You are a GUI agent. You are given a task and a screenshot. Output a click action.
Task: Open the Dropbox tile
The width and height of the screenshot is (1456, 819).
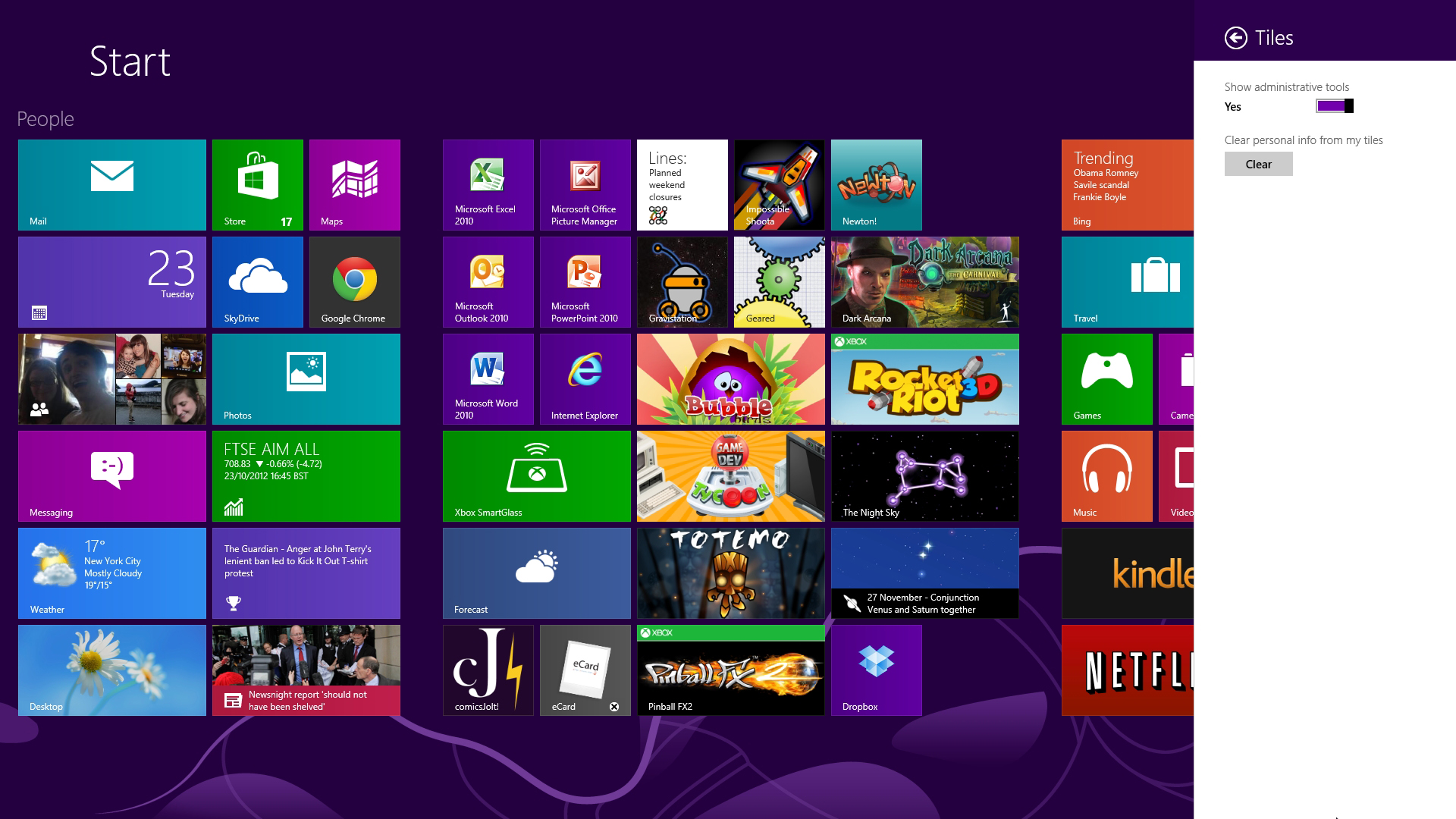(x=877, y=670)
